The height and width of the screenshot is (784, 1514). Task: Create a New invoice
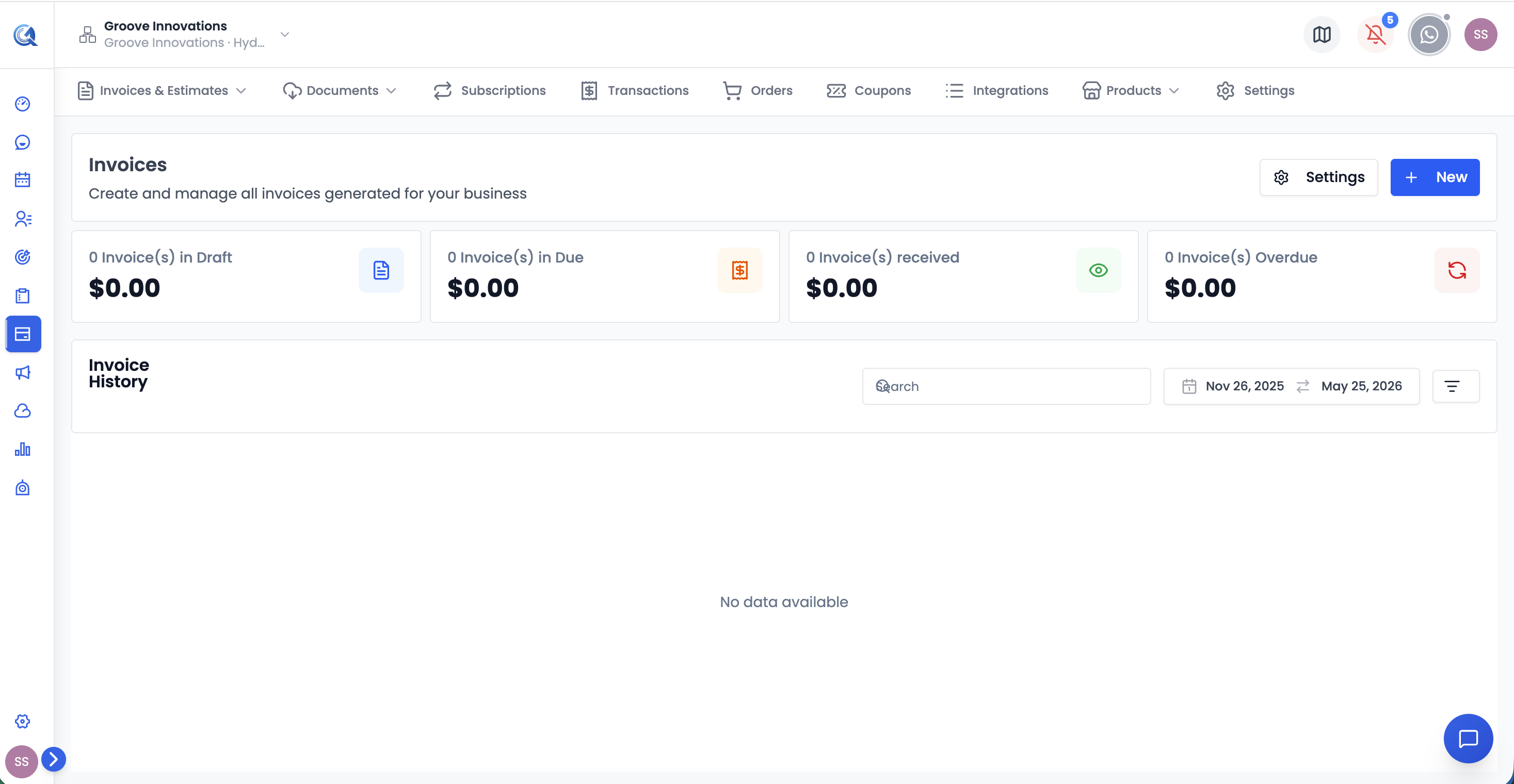[x=1435, y=177]
